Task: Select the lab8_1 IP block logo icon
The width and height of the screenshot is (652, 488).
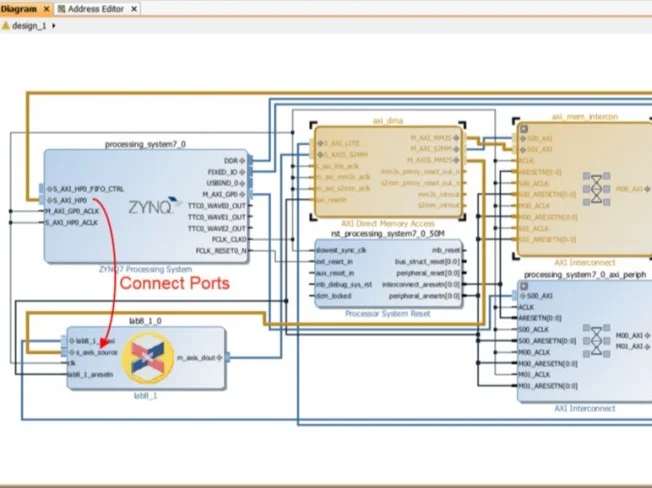Action: coord(147,358)
